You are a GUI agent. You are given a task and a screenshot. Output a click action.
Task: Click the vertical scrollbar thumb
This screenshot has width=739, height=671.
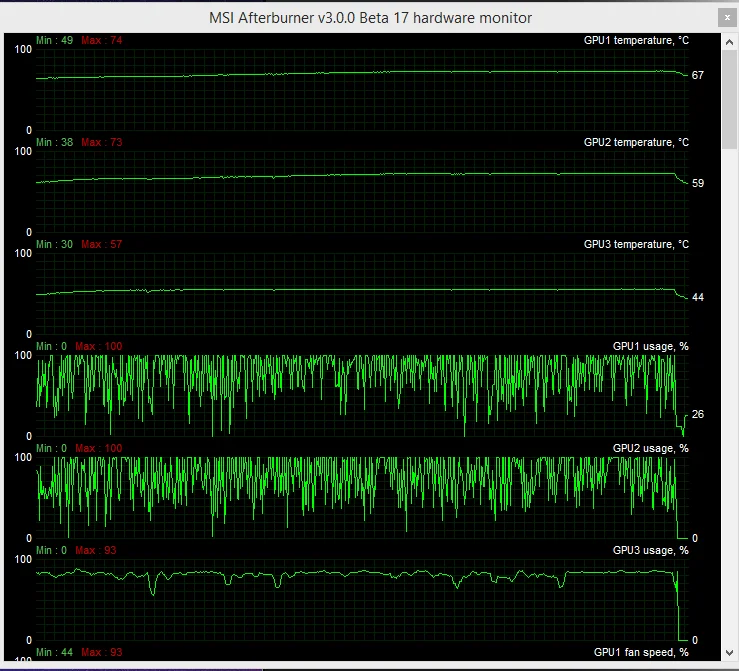729,100
